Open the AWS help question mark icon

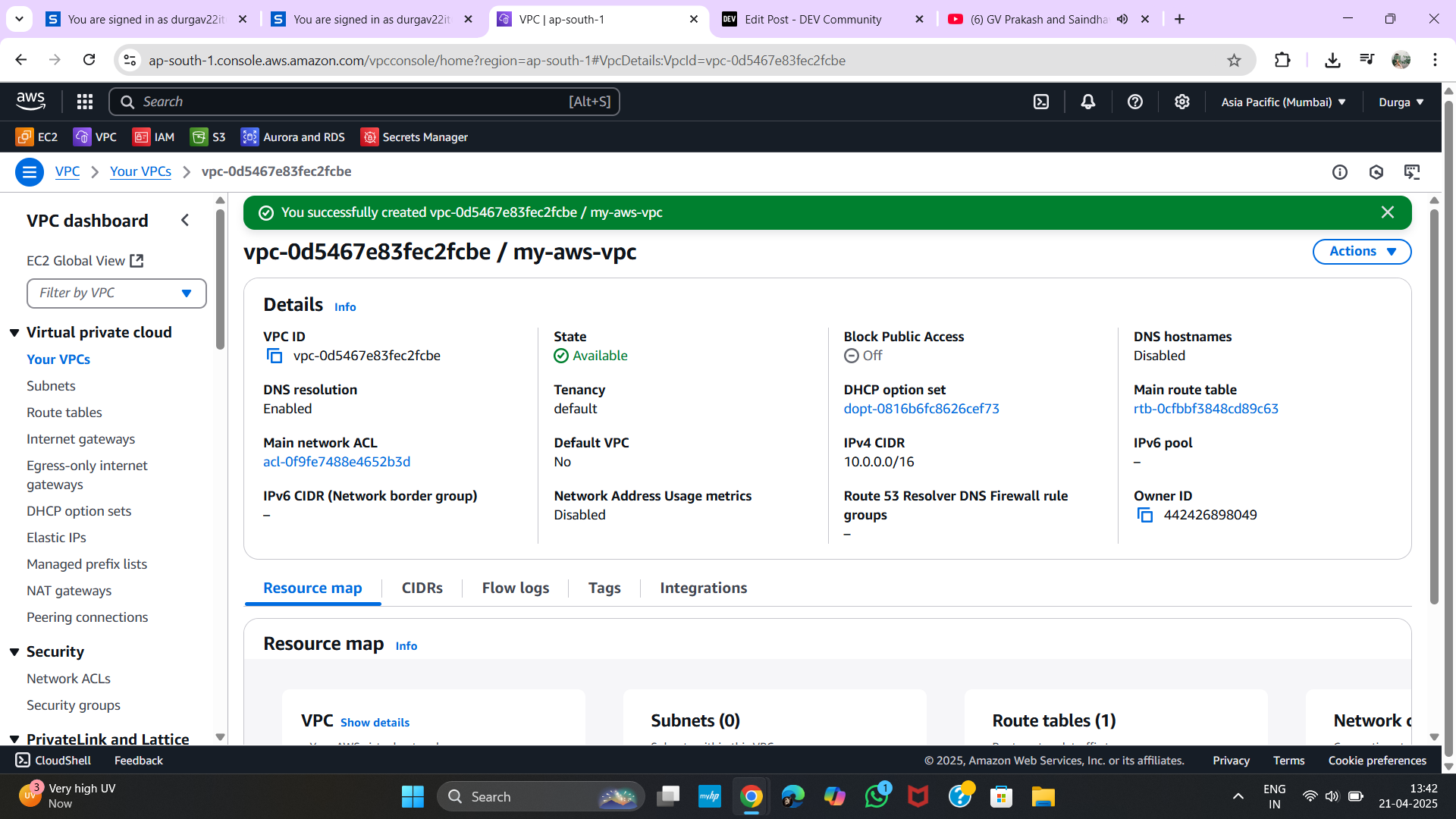tap(1135, 102)
